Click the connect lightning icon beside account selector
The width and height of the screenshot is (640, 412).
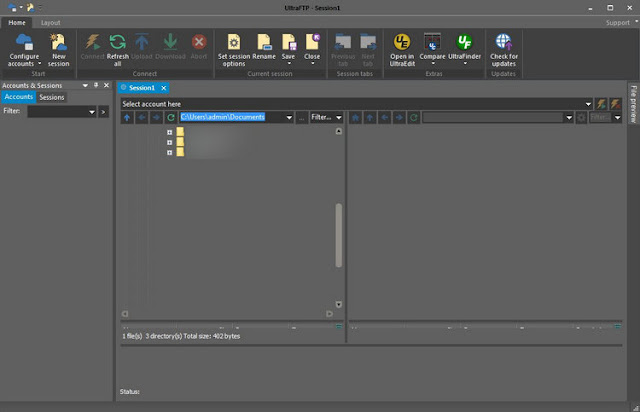(x=601, y=104)
